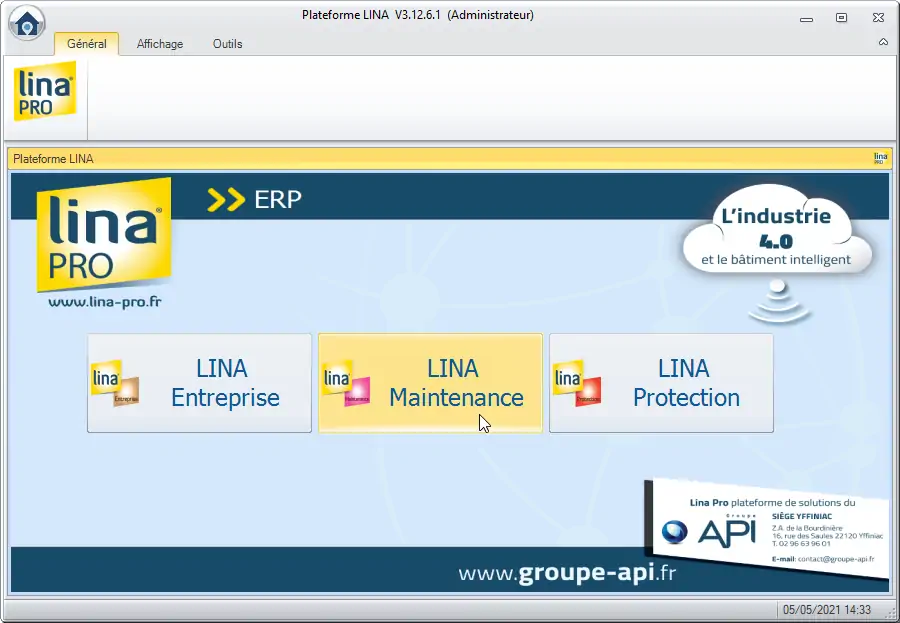Launch the LINA Maintenance module
Screen dimensions: 900x623
tap(430, 383)
